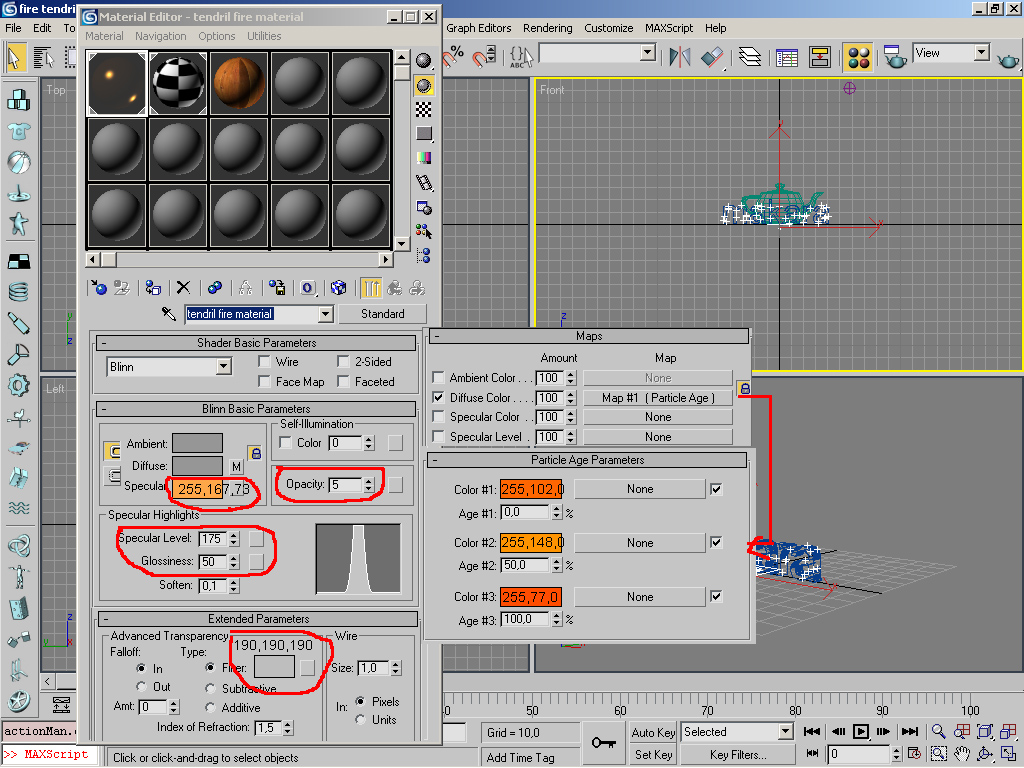1024x768 pixels.
Task: Collapse the Blinn Basic Parameters rollout
Action: tap(255, 409)
